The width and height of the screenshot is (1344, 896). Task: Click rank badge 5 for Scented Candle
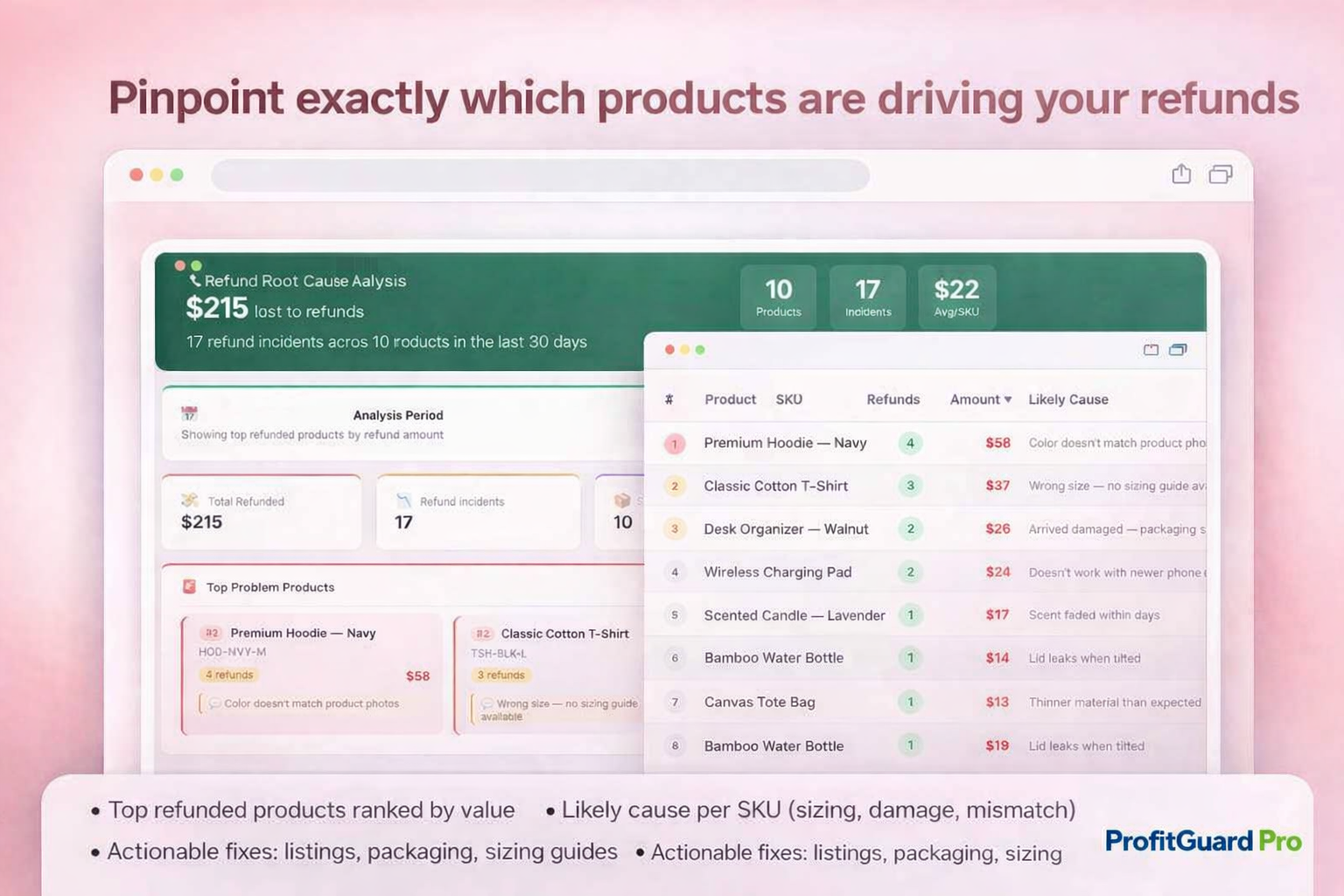(x=674, y=615)
